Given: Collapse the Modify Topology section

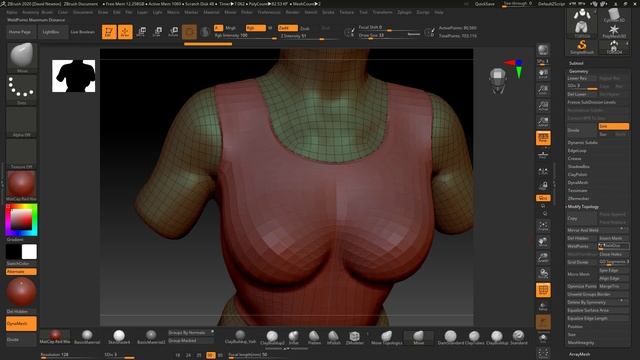Looking at the screenshot, I should 583,207.
